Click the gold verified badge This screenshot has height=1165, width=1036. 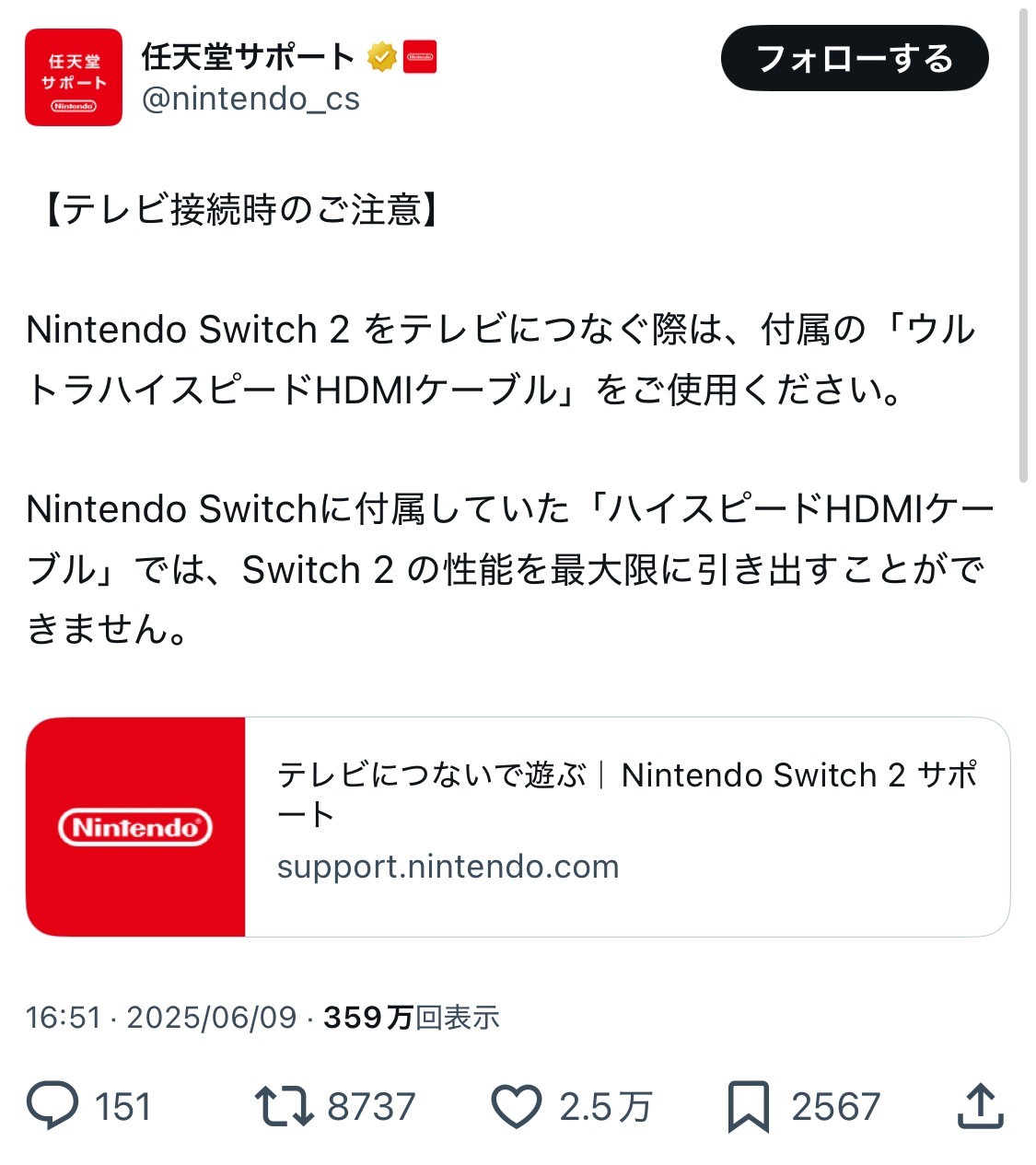[x=381, y=57]
